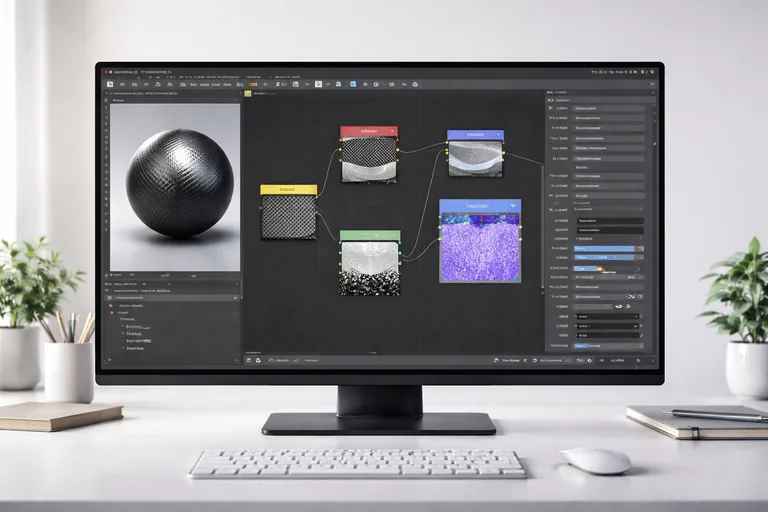Click the orange striped toolbar icon

pos(253,84)
